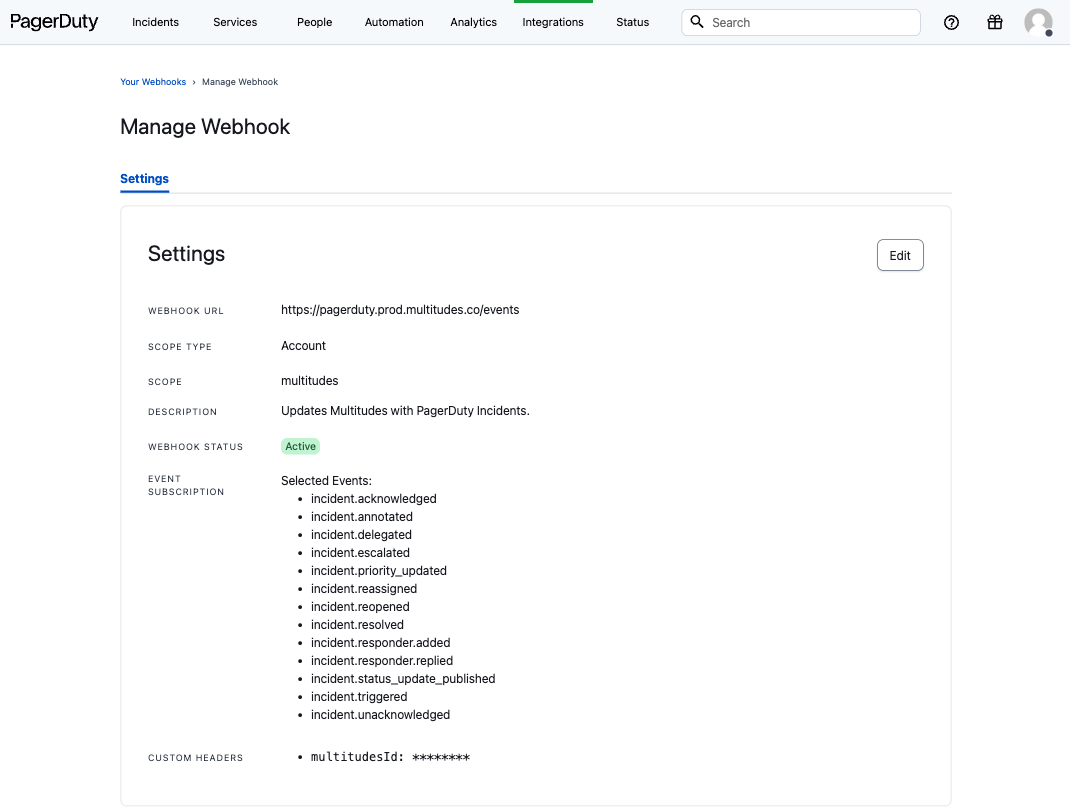Click the Active webhook status badge
Viewport: 1070px width, 807px height.
point(300,446)
